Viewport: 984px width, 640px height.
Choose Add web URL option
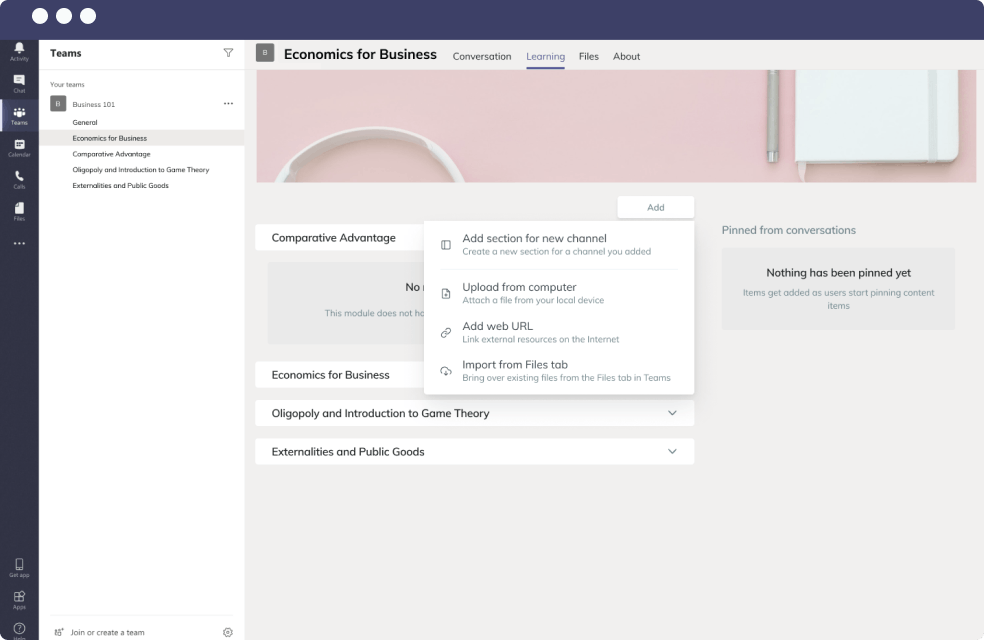coord(559,333)
